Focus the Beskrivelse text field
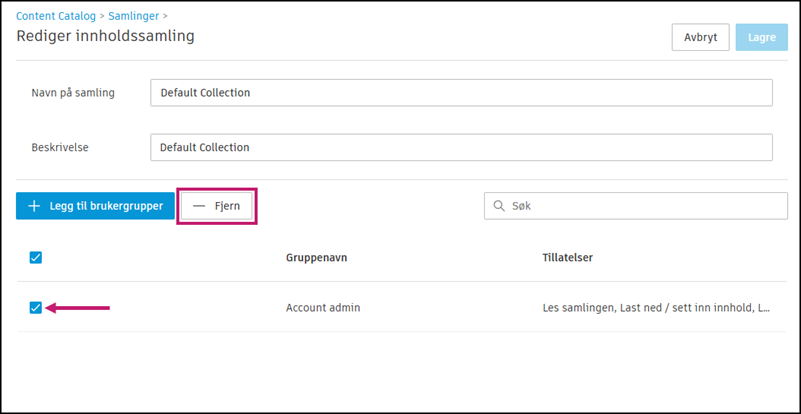The image size is (801, 414). (461, 147)
